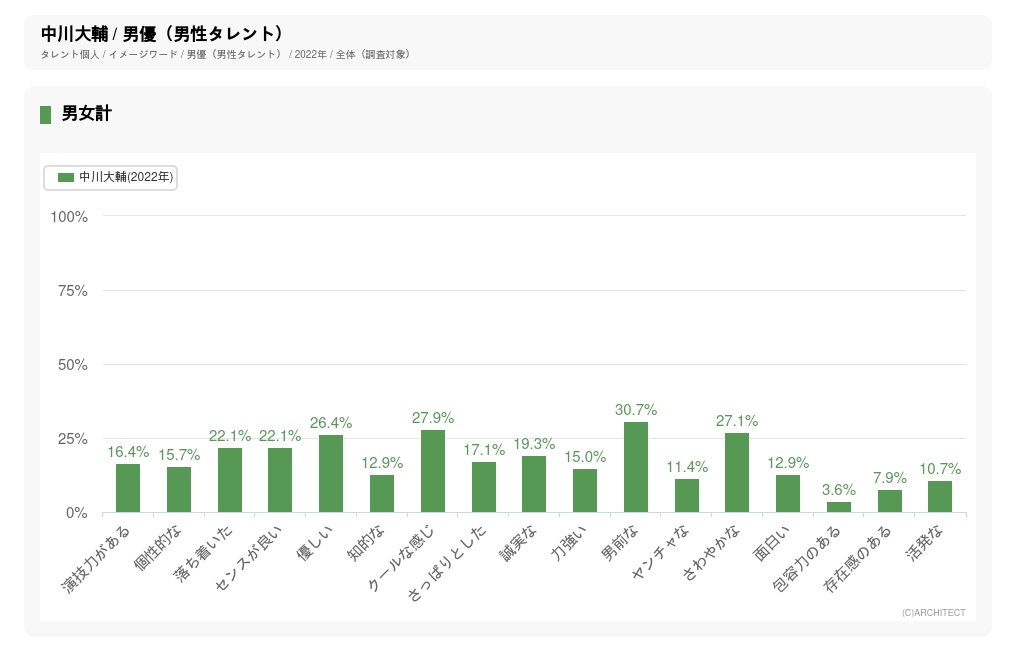Click the タレント個人 breadcrumb link

70,54
